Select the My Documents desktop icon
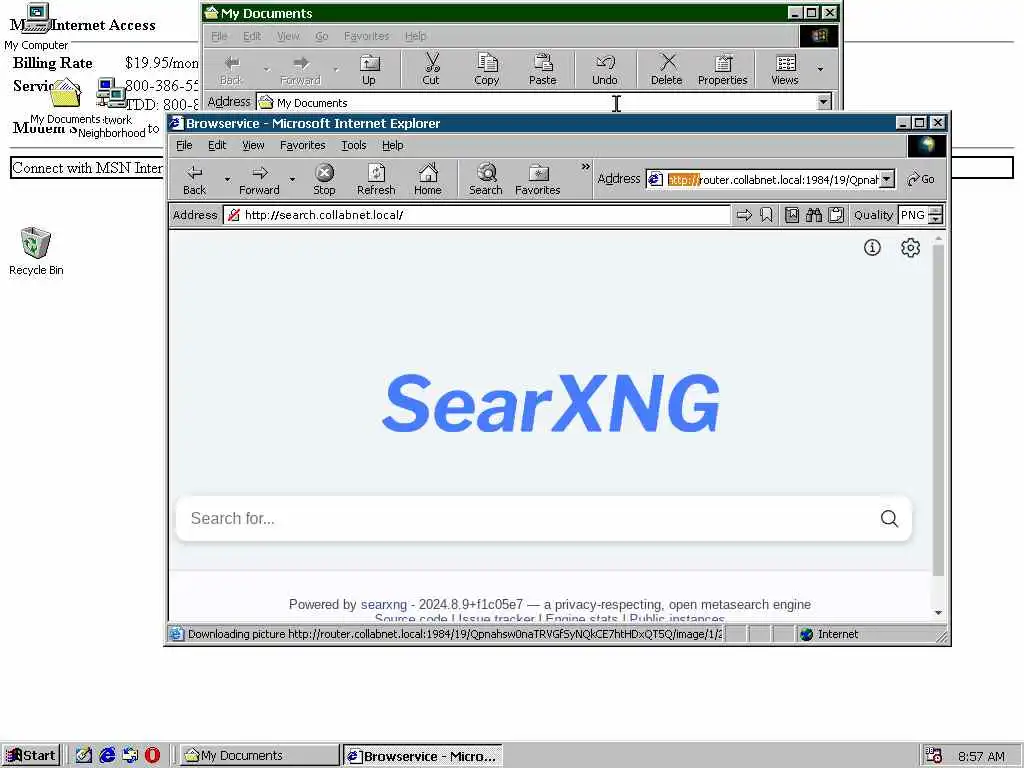This screenshot has width=1024, height=768. pos(65,101)
